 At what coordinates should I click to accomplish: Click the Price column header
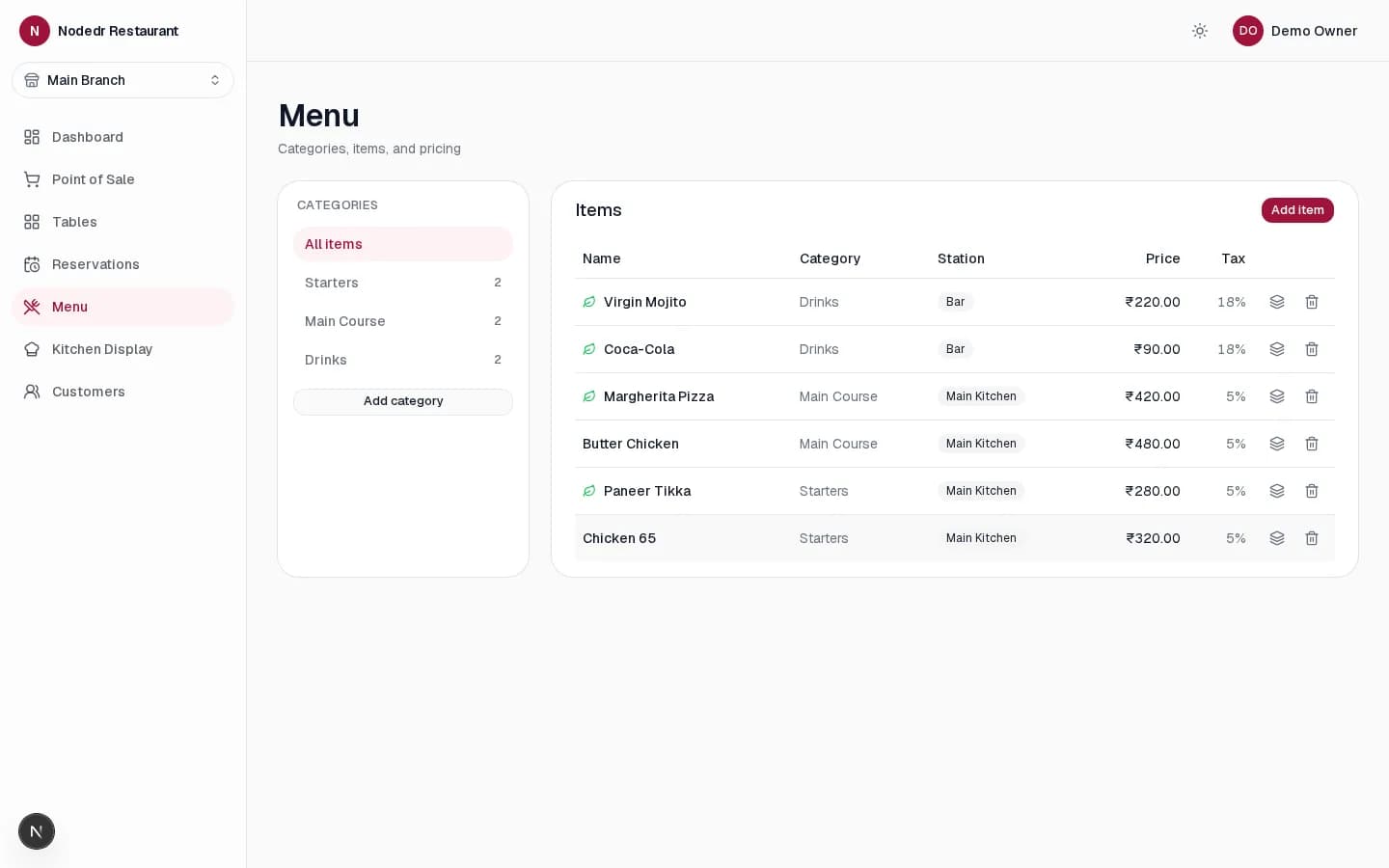(1163, 258)
